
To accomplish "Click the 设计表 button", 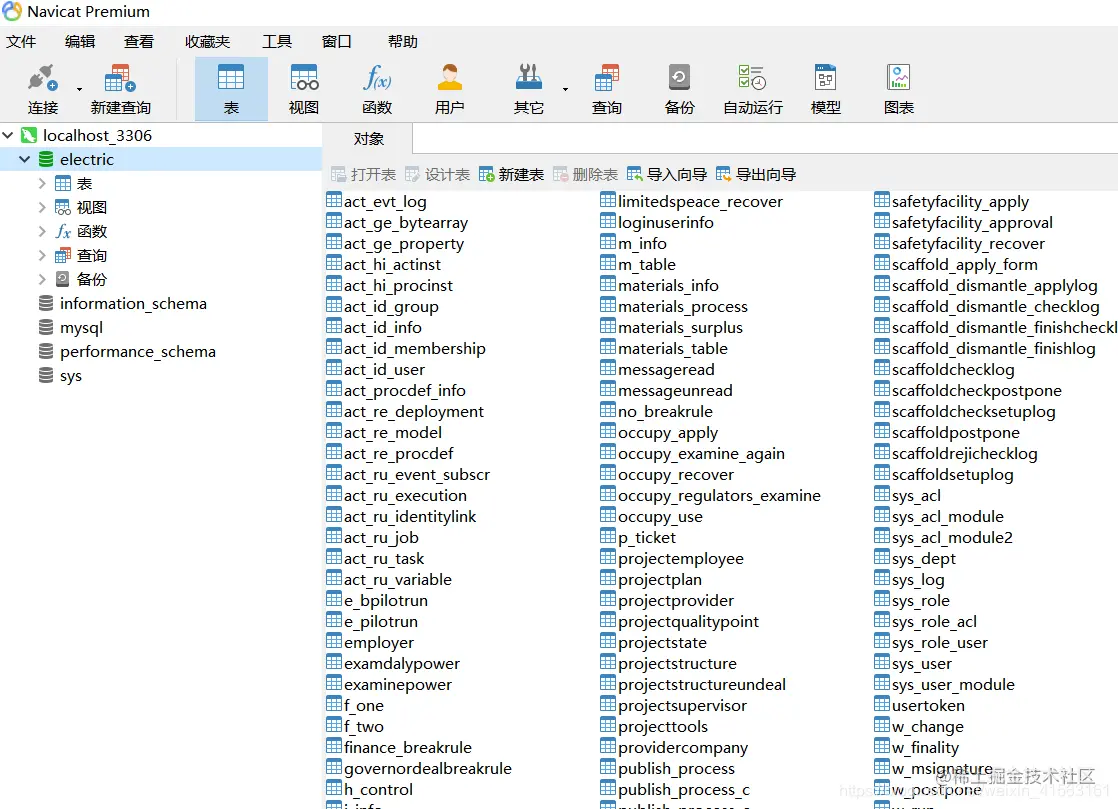I will (x=438, y=175).
